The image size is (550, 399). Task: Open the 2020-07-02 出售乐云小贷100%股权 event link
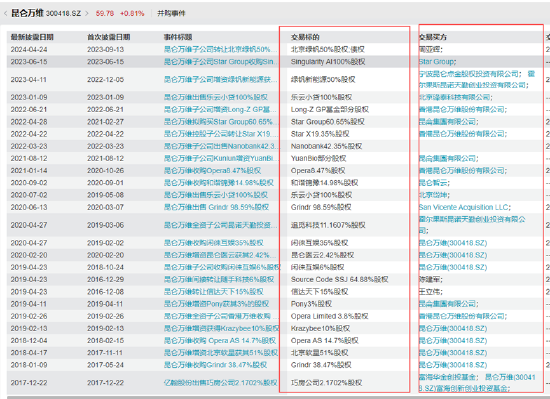216,195
